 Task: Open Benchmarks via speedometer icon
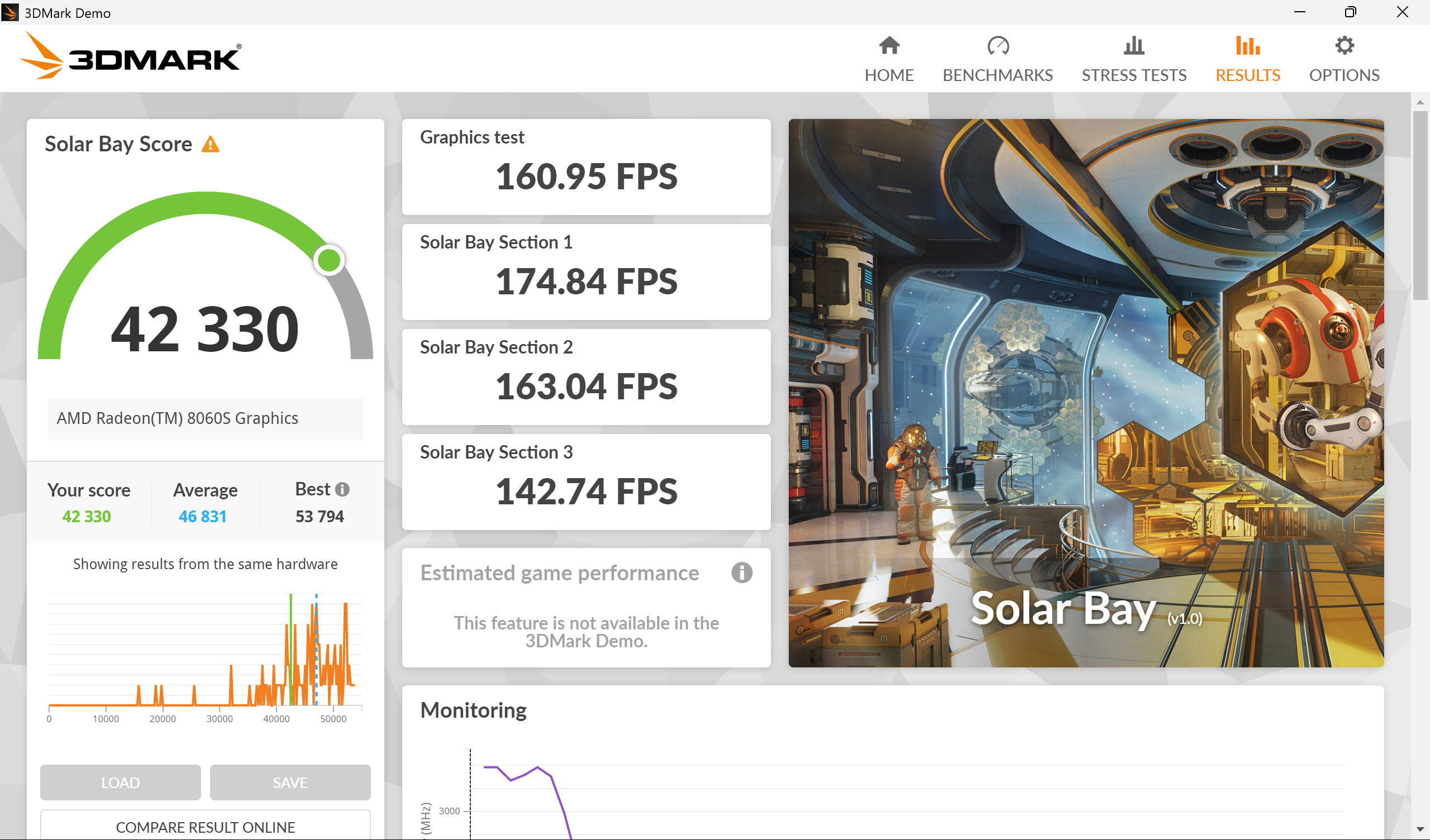[x=997, y=45]
